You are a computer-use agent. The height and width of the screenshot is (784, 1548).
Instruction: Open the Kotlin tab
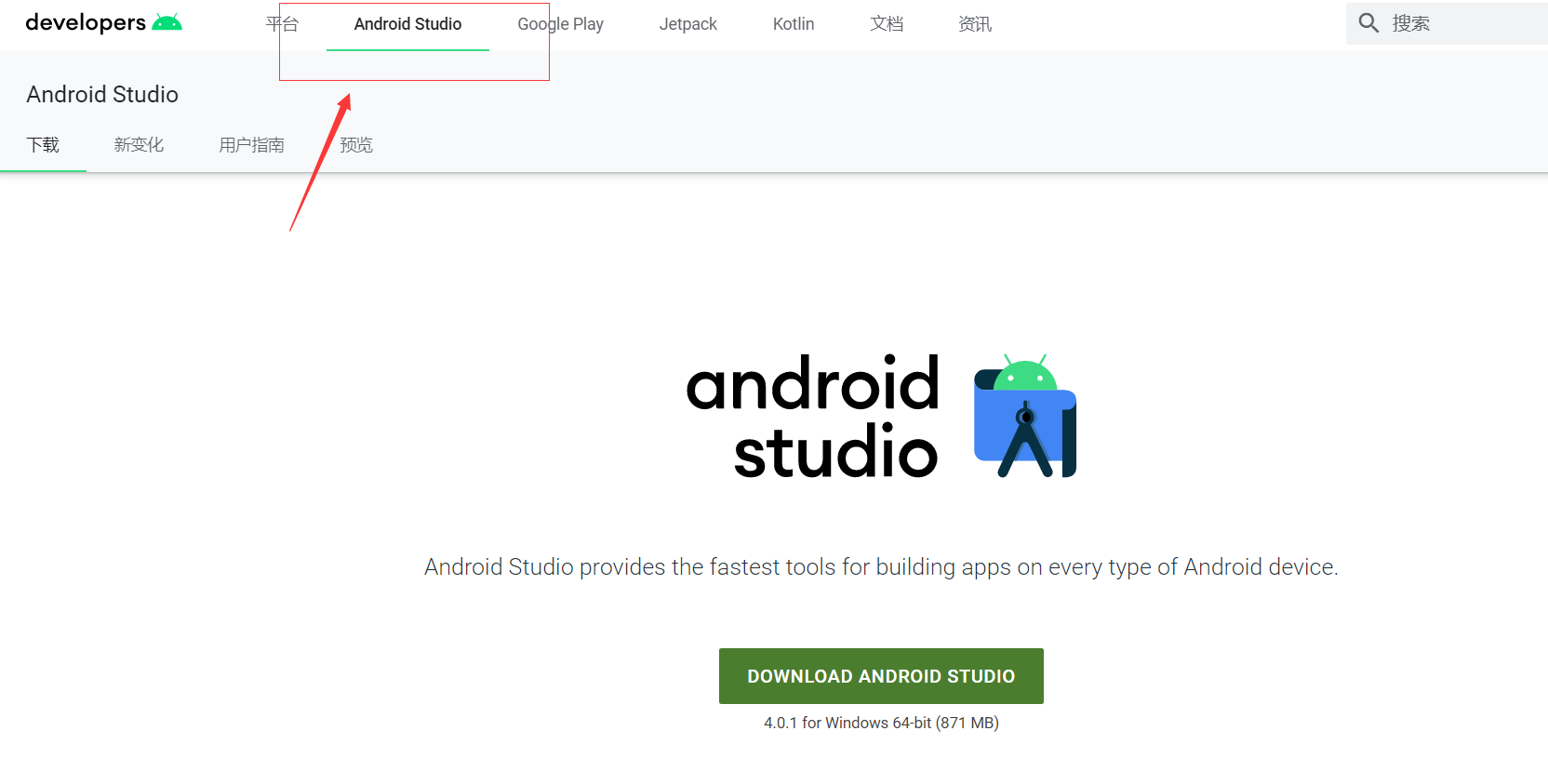[794, 24]
